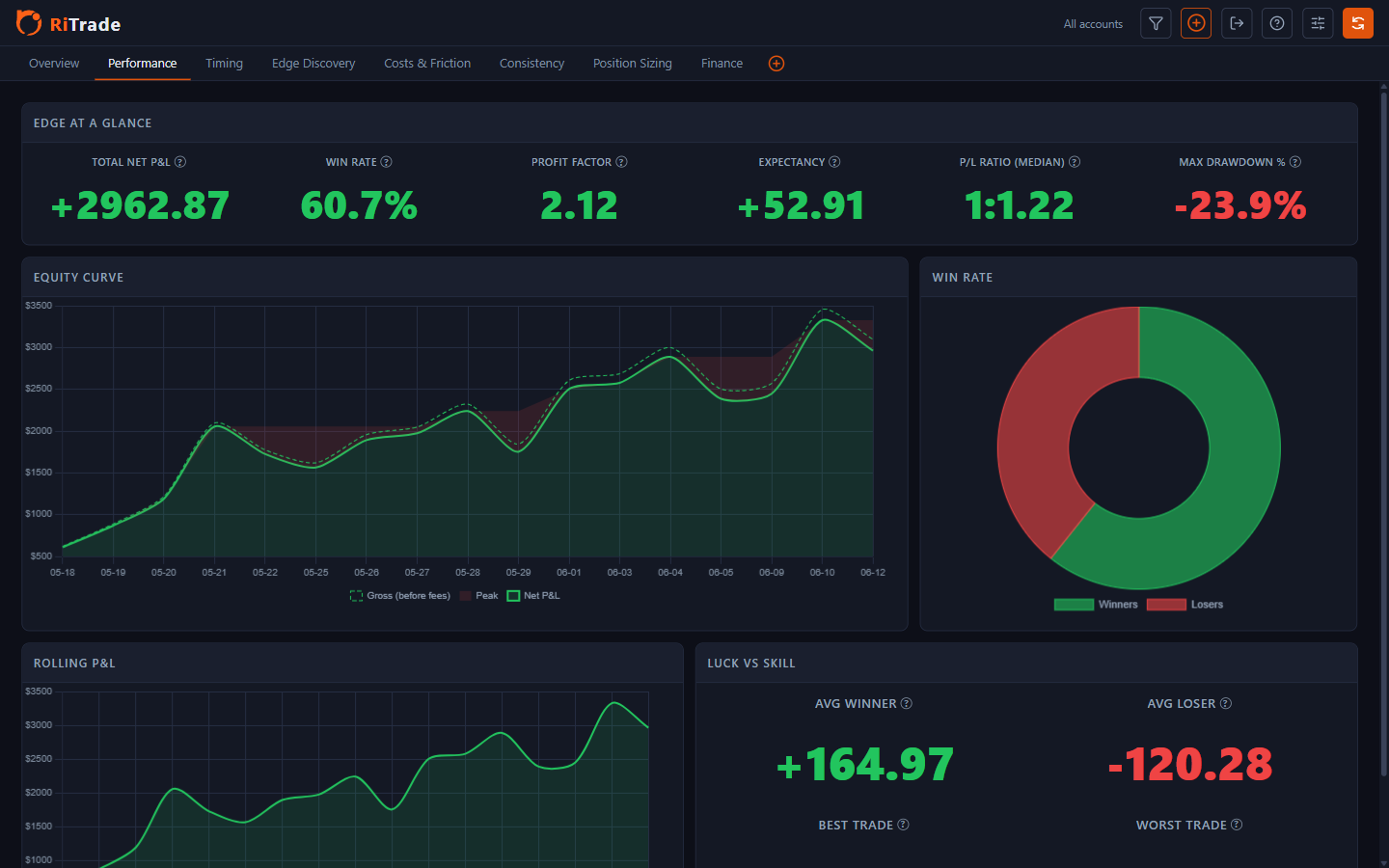This screenshot has width=1389, height=868.
Task: Add a new tab with plus icon
Action: click(776, 64)
